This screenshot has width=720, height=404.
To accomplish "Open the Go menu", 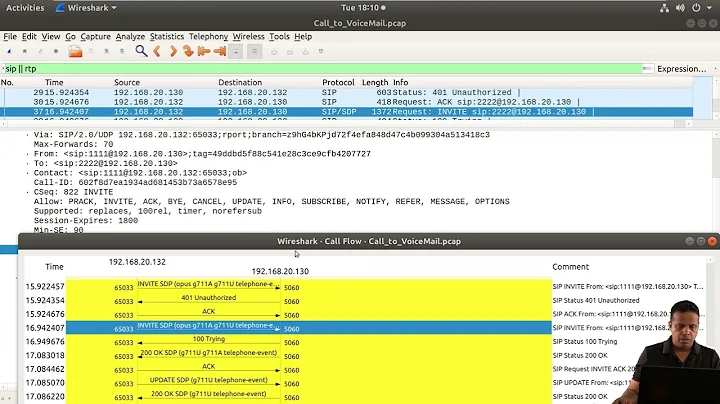I will pos(70,36).
